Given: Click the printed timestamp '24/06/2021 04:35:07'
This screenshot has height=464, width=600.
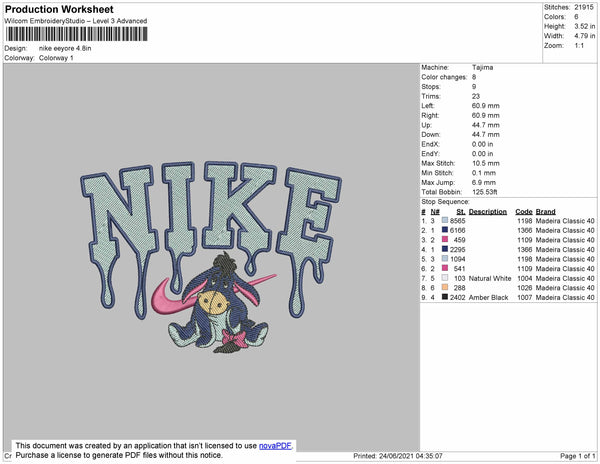Looking at the screenshot, I should click(x=411, y=456).
